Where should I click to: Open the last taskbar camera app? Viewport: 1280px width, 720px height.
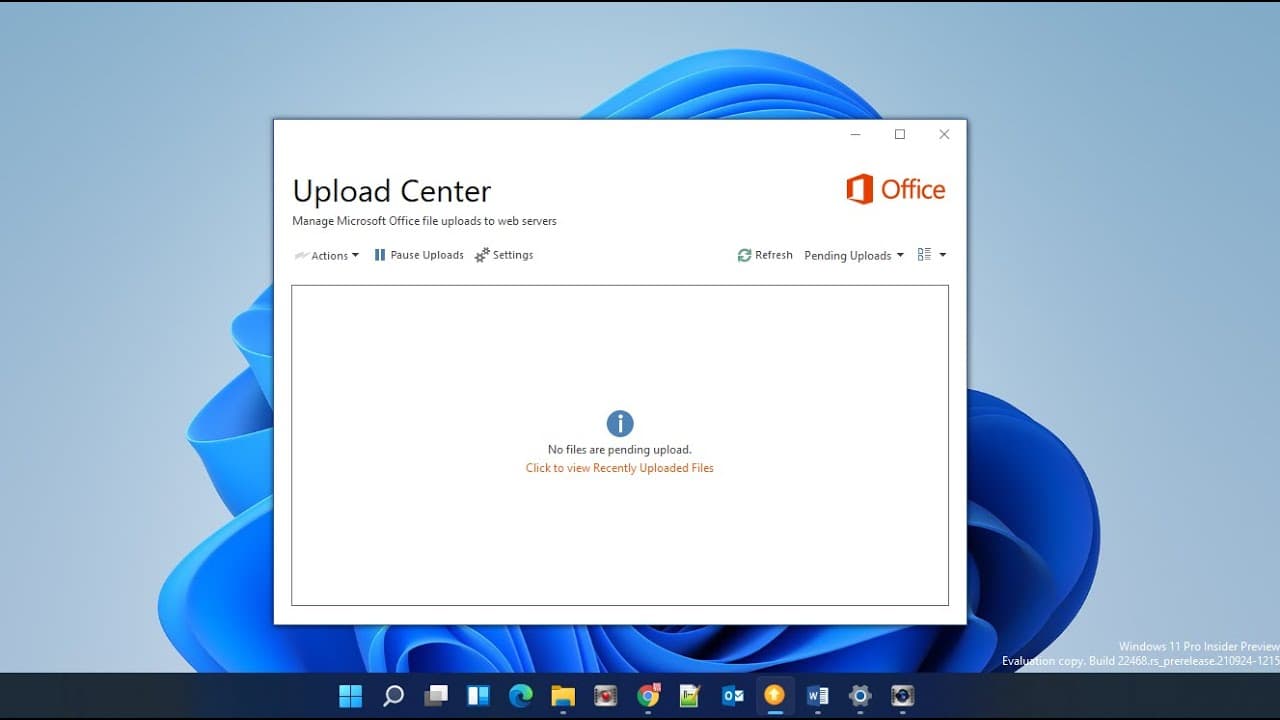[x=902, y=696]
